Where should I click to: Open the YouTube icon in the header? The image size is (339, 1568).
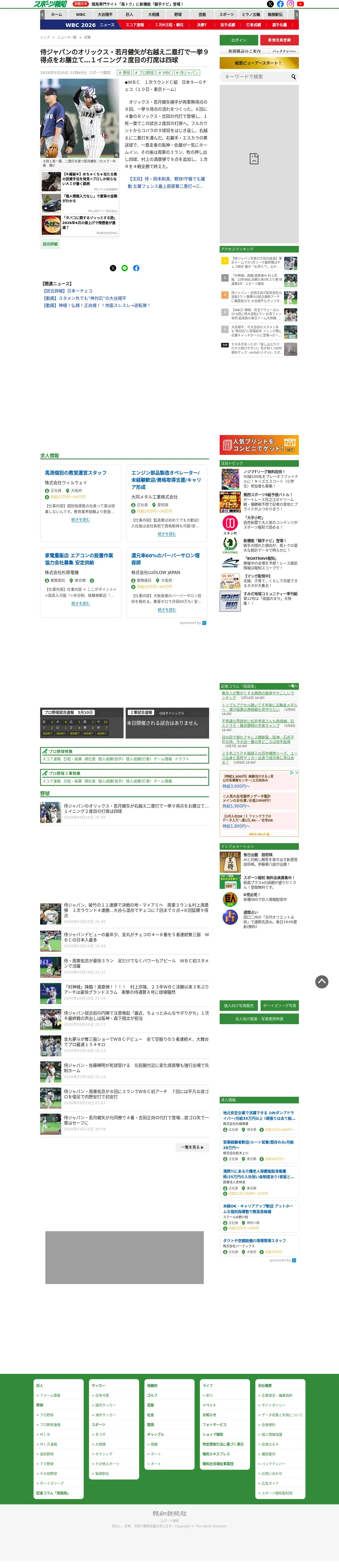300,4
